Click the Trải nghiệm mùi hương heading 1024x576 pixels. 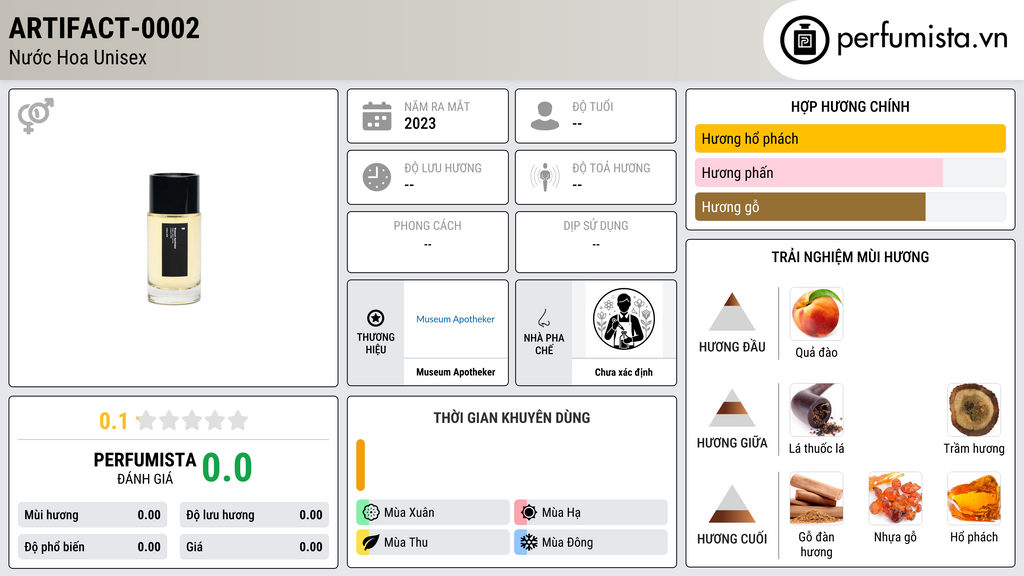click(850, 257)
